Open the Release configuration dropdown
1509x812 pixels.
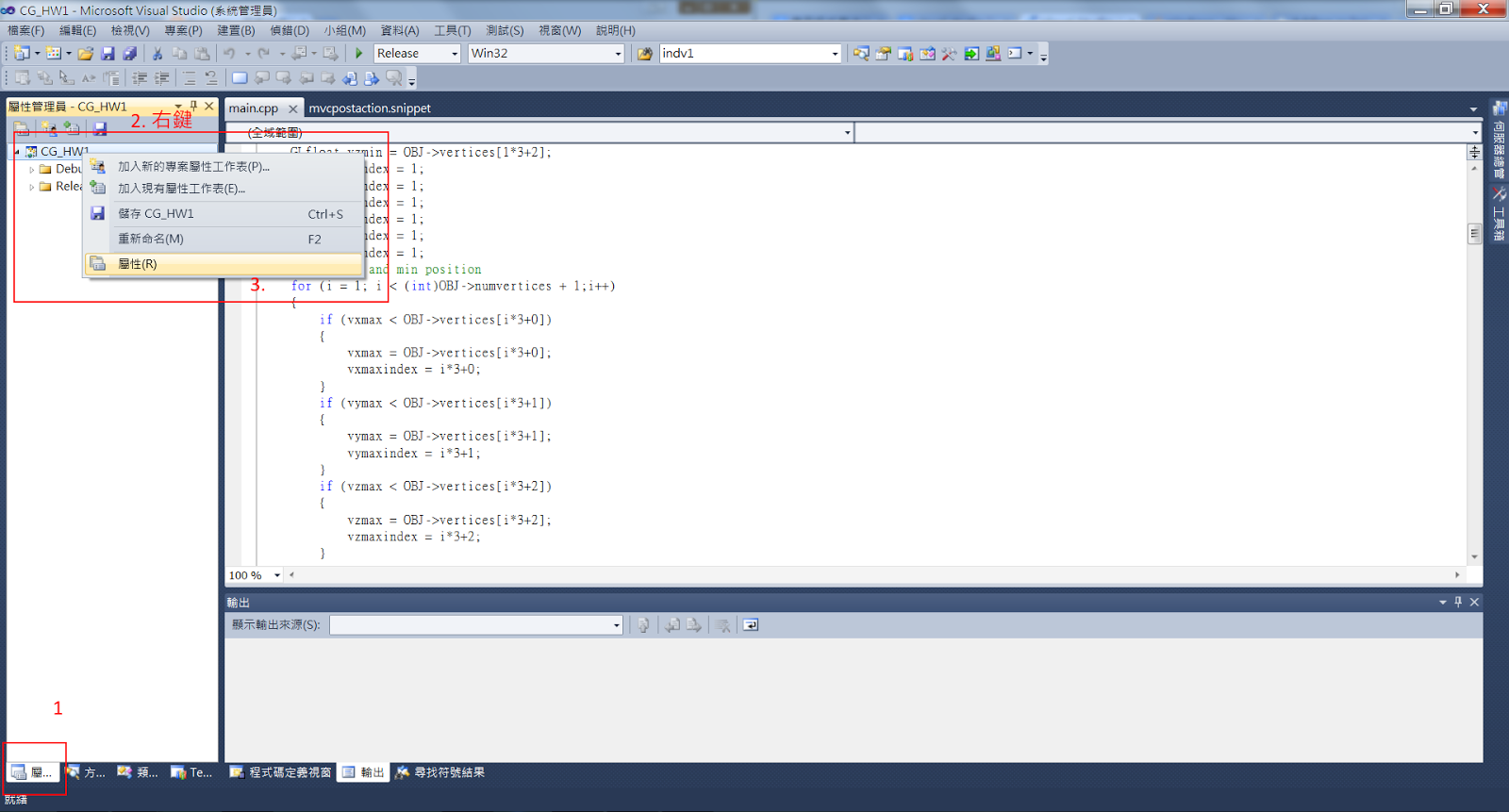[417, 54]
